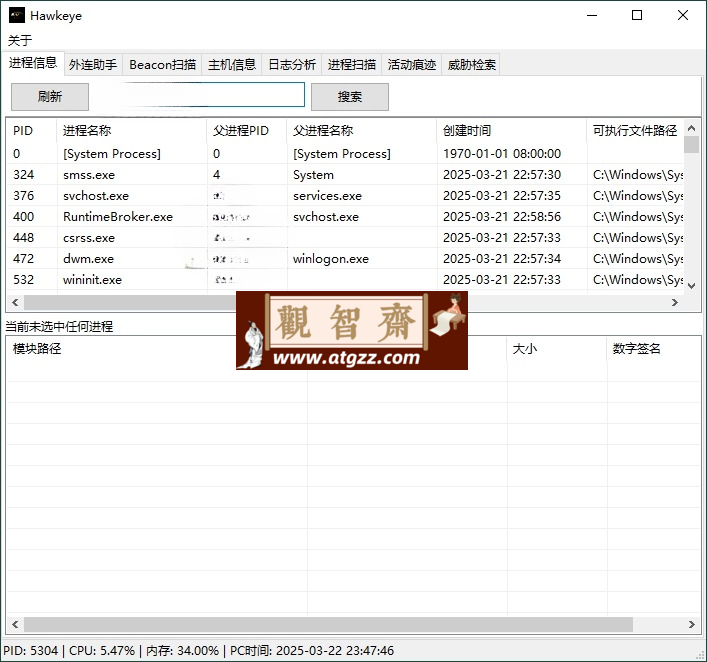Viewport: 707px width, 662px height.
Task: Click PID 532 cell
Action: pyautogui.click(x=23, y=280)
